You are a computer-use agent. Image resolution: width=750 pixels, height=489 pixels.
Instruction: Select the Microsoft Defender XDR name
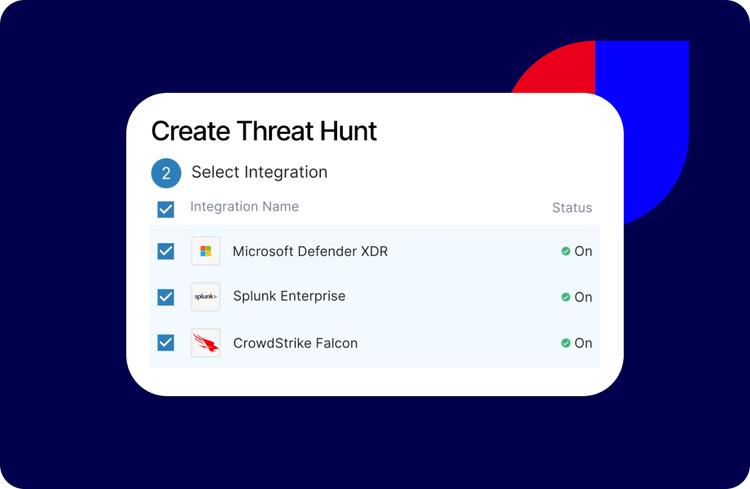pos(310,251)
